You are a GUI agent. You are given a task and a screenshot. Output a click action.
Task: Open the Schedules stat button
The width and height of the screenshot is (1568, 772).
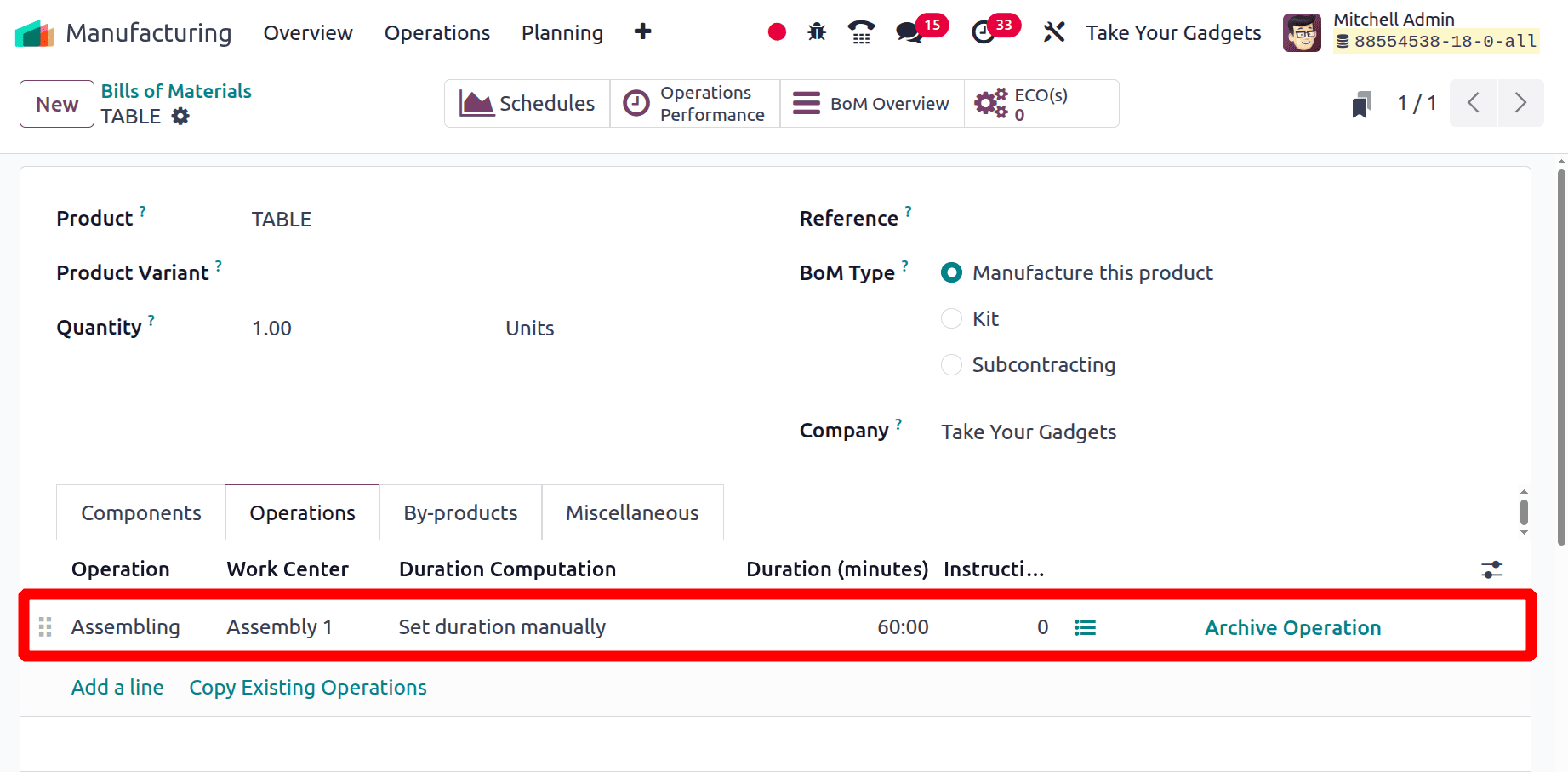tap(527, 103)
